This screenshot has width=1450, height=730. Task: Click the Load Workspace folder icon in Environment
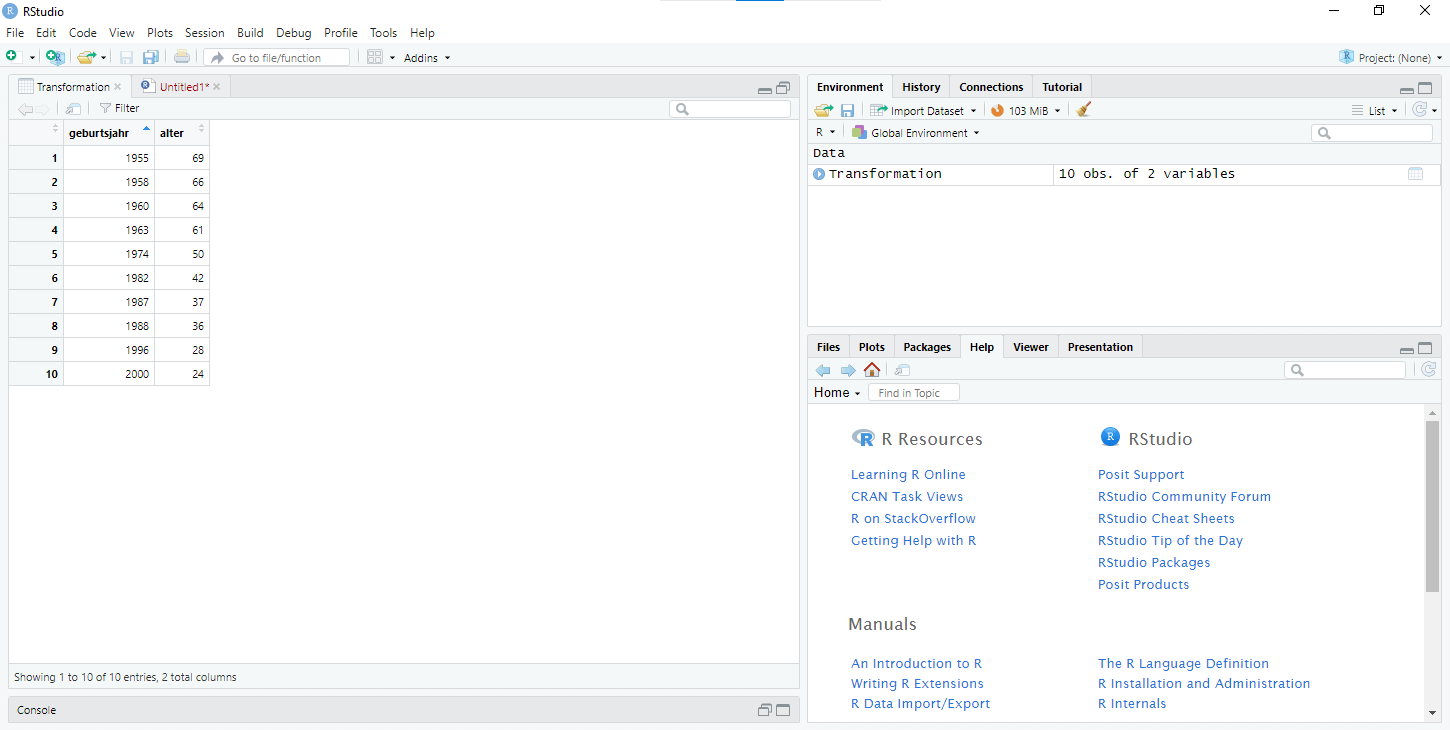823,110
